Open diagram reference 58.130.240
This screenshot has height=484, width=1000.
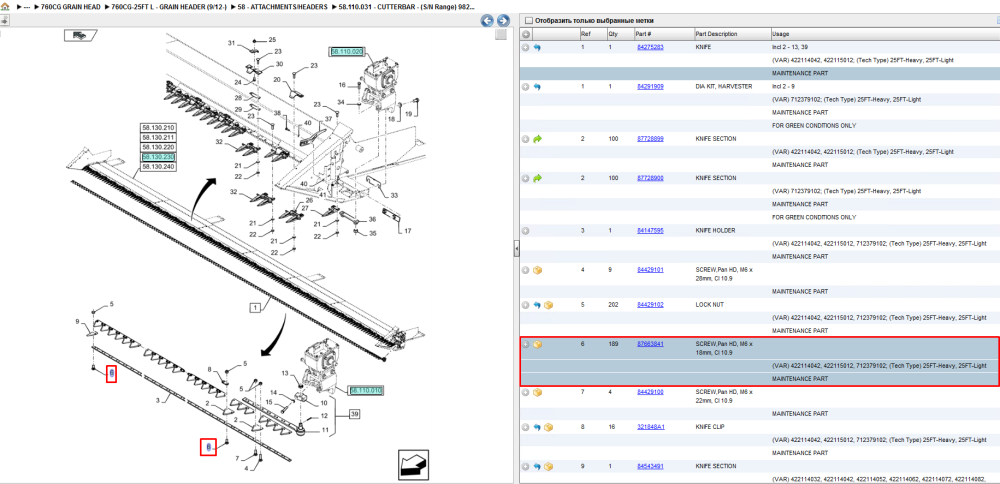click(158, 166)
